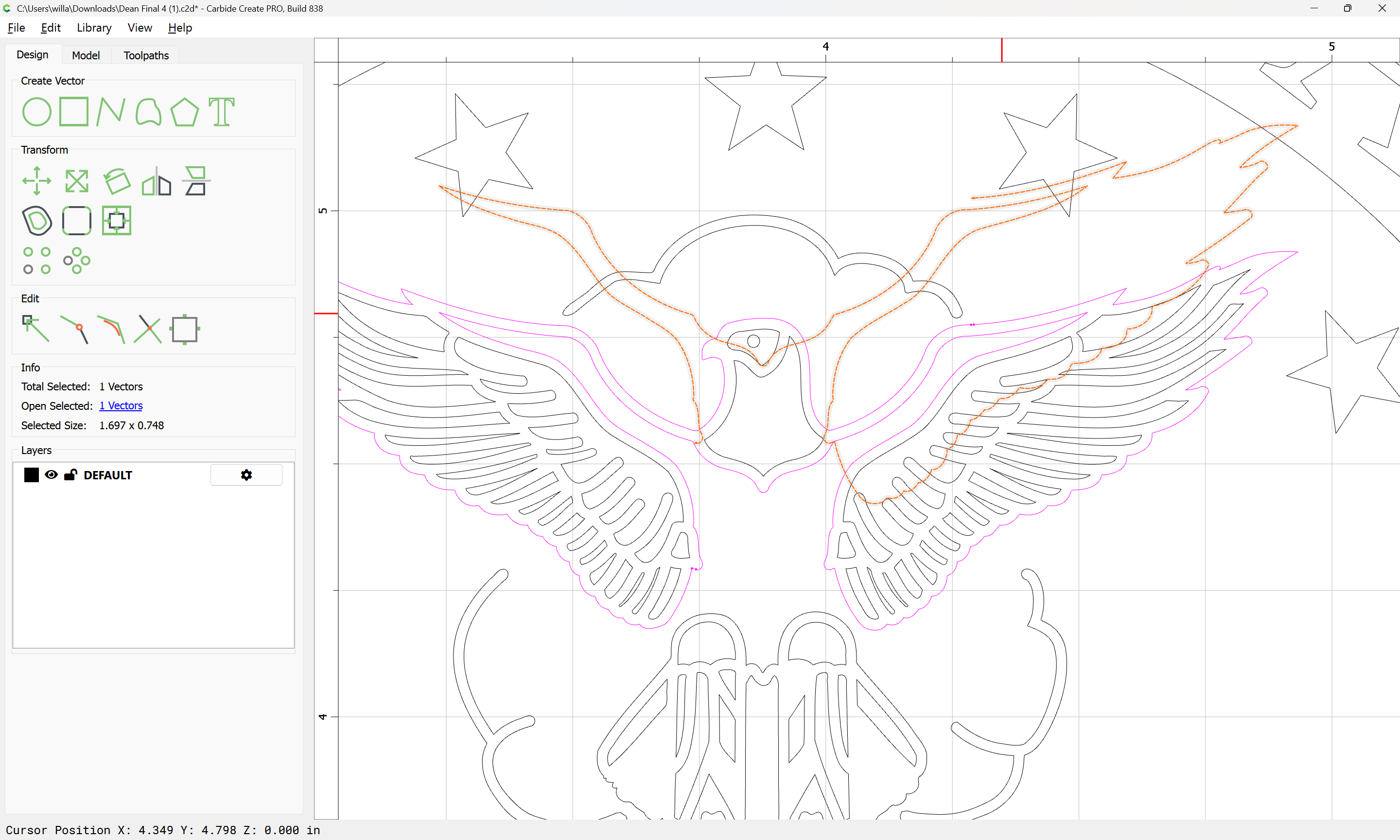The image size is (1400, 840).
Task: Open the Offset Vector tool
Action: (x=37, y=221)
